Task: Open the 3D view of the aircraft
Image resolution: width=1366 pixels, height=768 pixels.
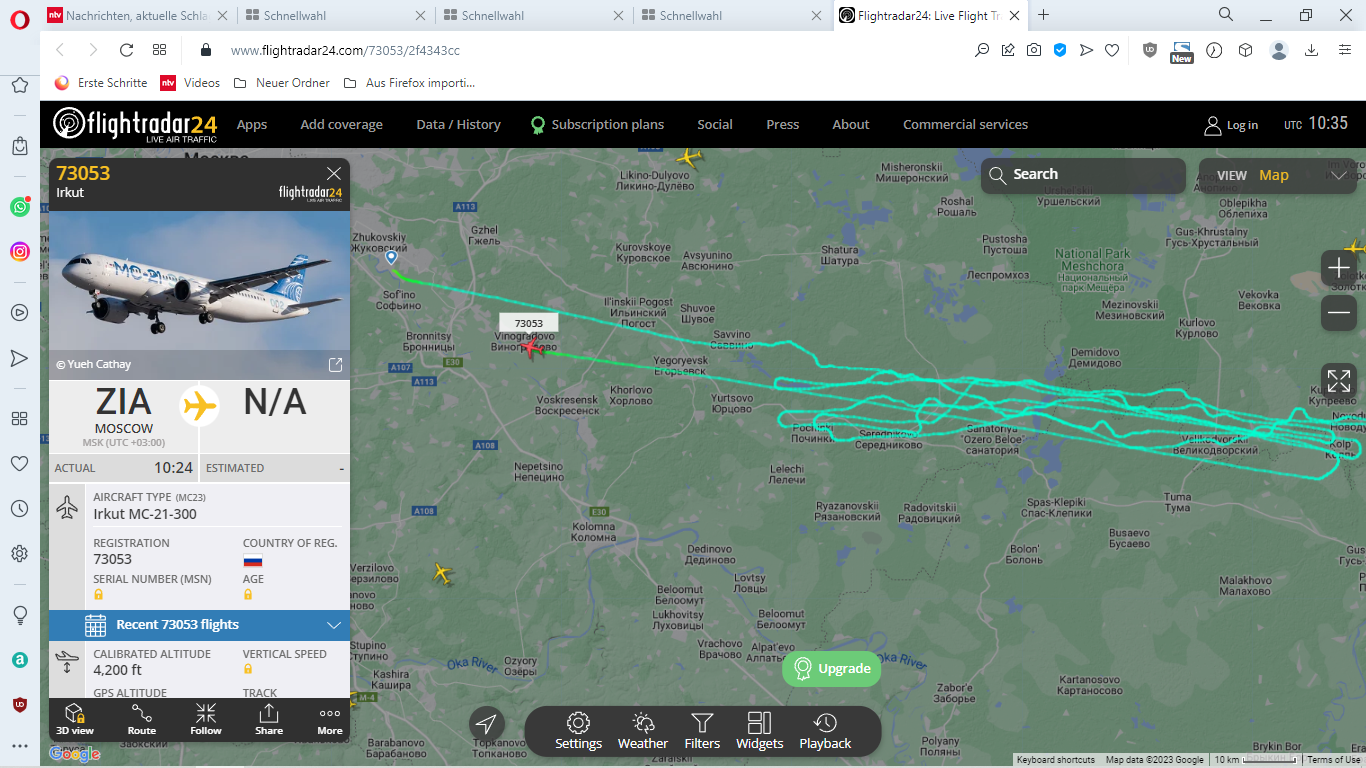Action: tap(75, 720)
